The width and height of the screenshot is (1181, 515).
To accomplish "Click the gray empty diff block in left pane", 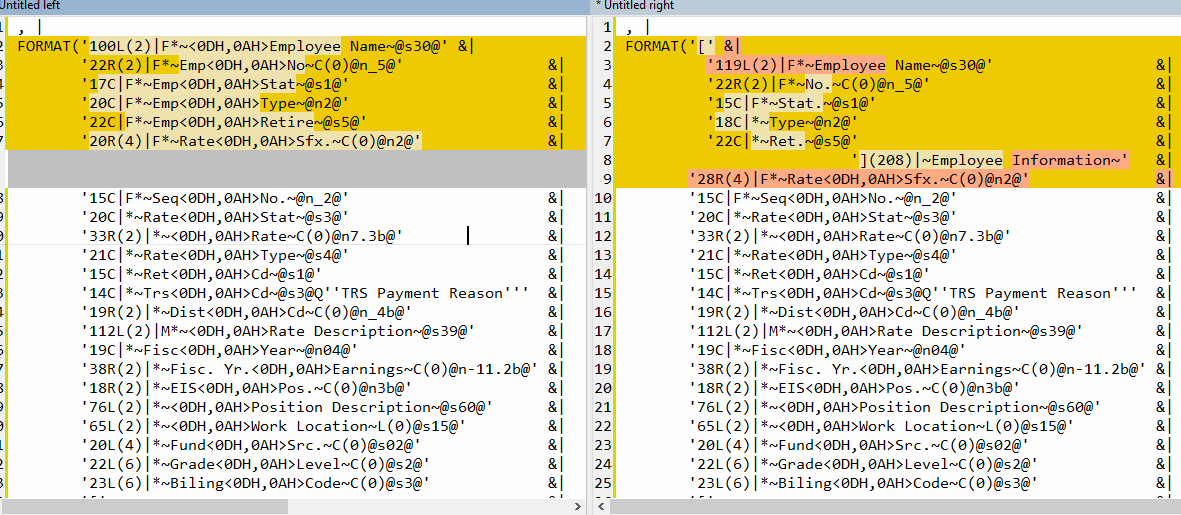I will [290, 169].
